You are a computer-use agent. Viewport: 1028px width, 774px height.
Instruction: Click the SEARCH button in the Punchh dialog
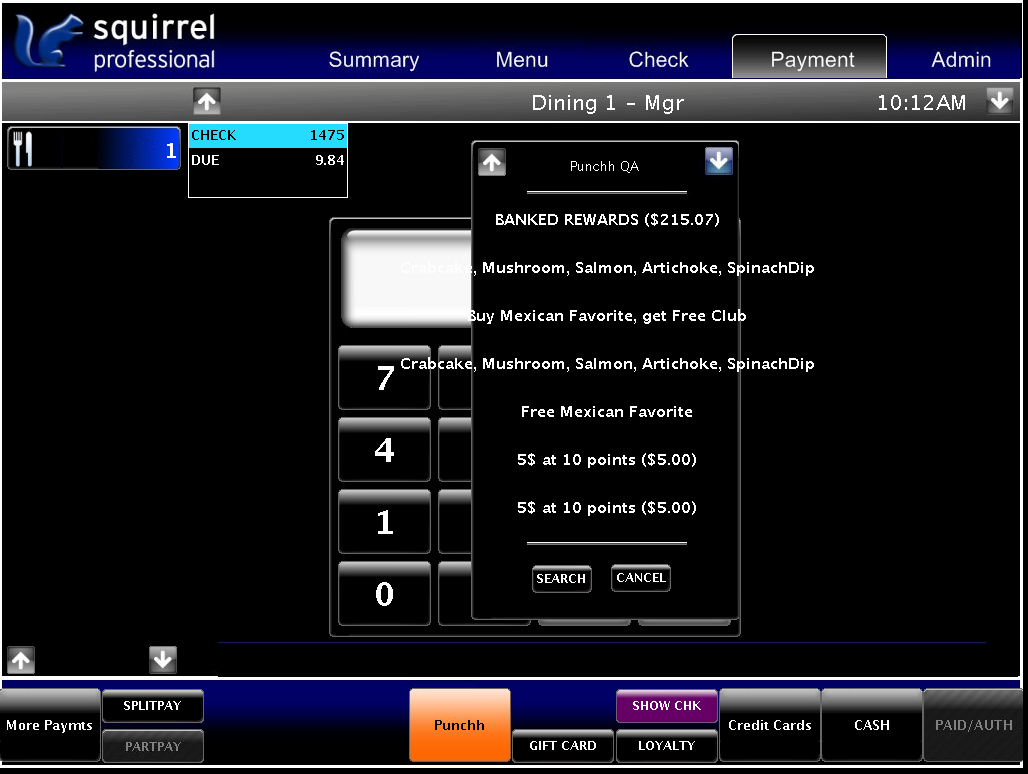(x=562, y=579)
